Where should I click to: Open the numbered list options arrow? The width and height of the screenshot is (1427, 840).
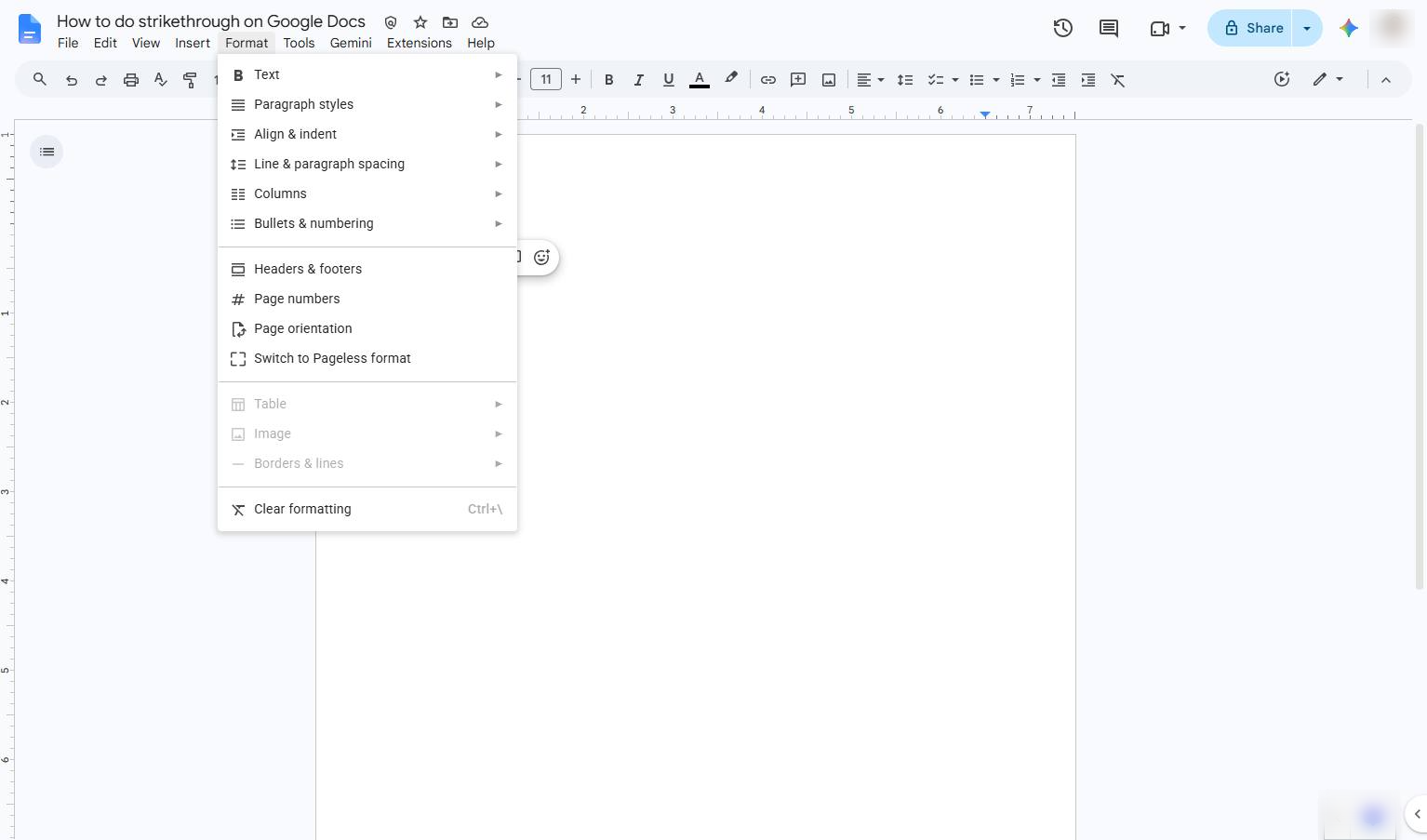(1037, 80)
